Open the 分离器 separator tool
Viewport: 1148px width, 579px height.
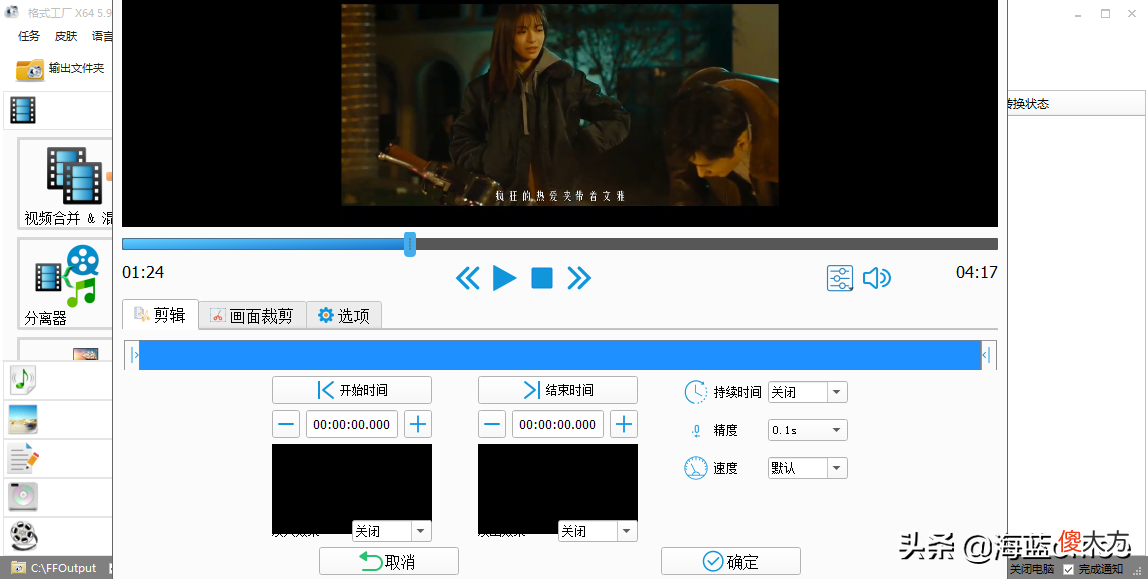(64, 285)
